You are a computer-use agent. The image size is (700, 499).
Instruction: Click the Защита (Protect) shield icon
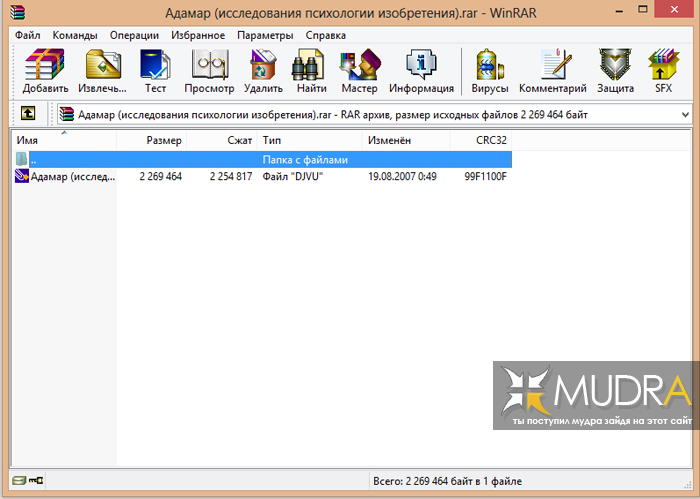[615, 65]
